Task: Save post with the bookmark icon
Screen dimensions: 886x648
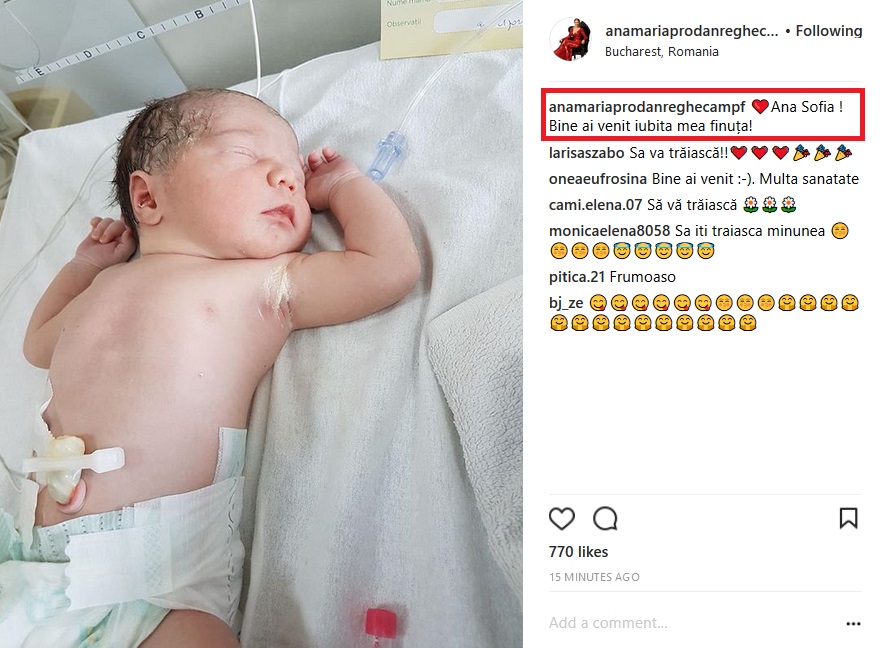Action: tap(848, 518)
